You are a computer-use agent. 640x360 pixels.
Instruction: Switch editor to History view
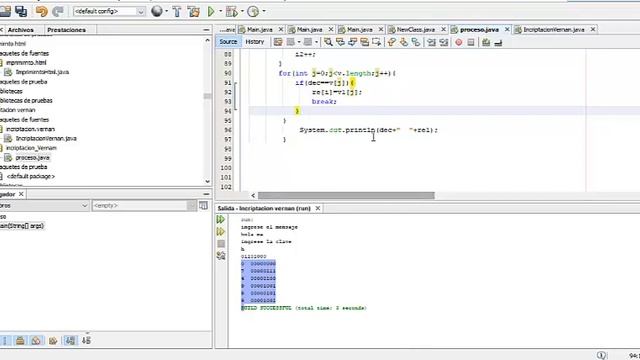(255, 42)
